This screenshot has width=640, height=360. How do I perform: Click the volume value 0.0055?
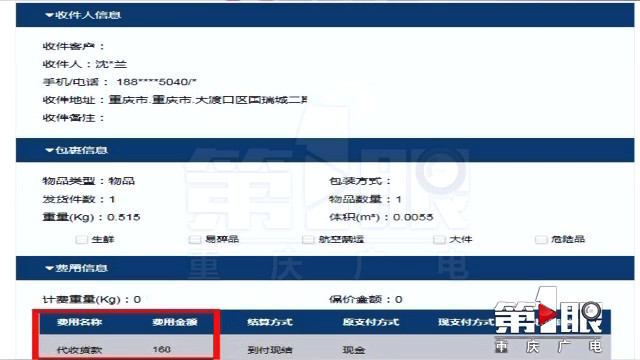tap(413, 217)
